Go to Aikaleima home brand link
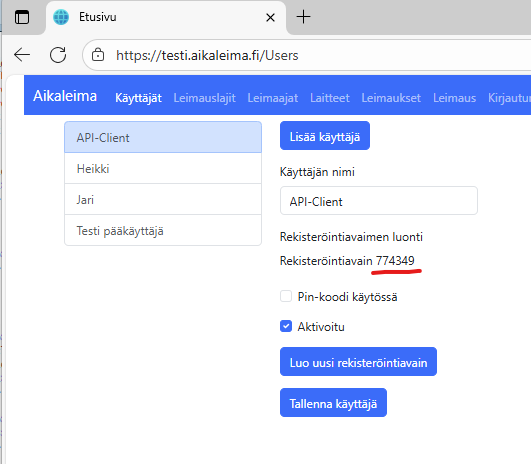This screenshot has height=464, width=531. (65, 96)
